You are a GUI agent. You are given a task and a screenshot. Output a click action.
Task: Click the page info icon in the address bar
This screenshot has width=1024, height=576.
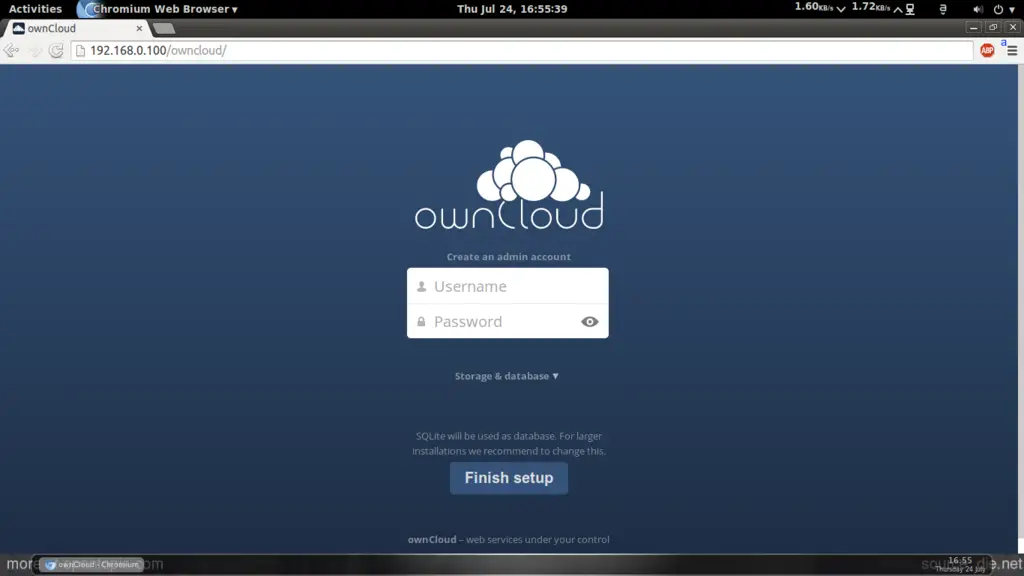coord(80,50)
